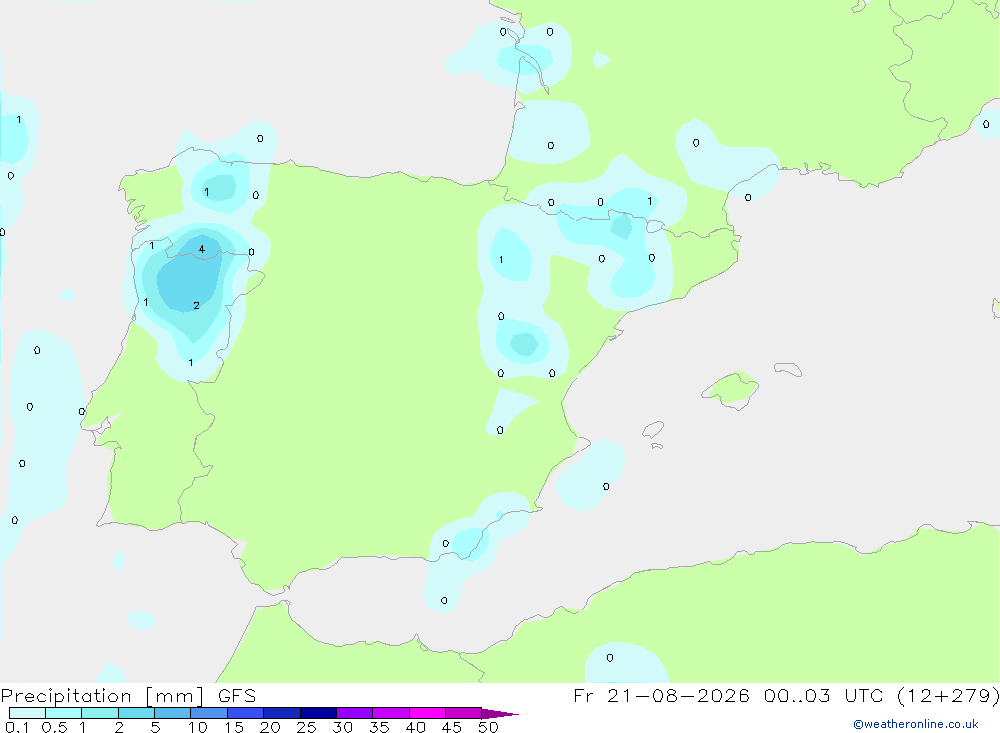Click the legend tick label '50'
The width and height of the screenshot is (1000, 733).
click(x=488, y=727)
